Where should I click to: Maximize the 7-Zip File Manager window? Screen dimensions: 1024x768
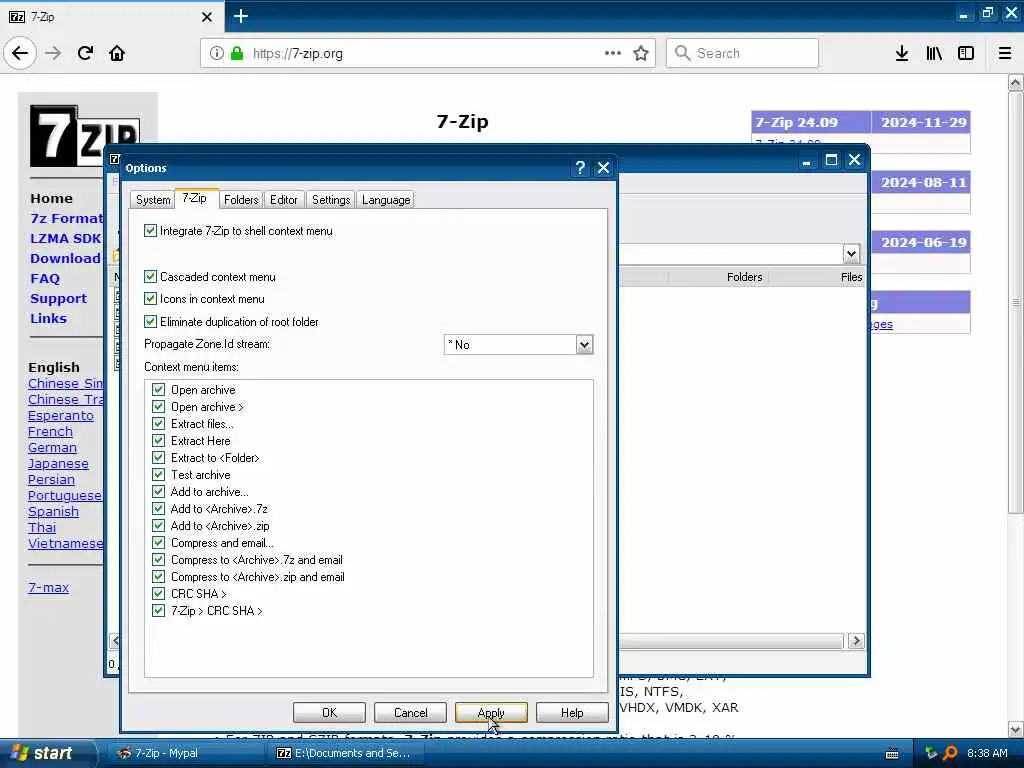point(831,160)
